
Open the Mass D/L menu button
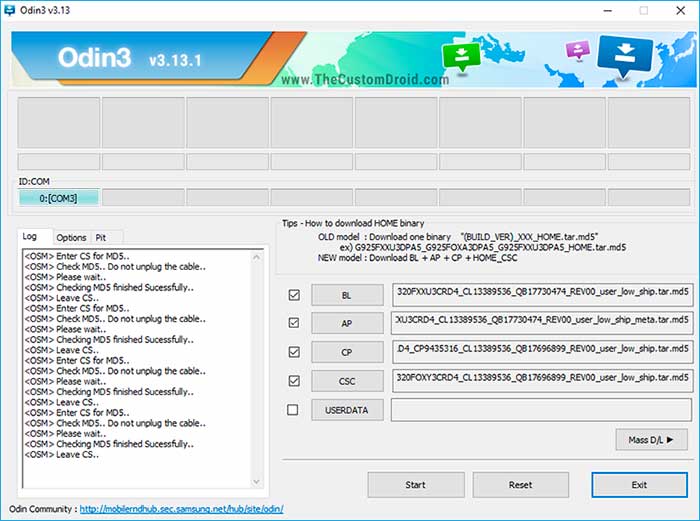pos(651,440)
